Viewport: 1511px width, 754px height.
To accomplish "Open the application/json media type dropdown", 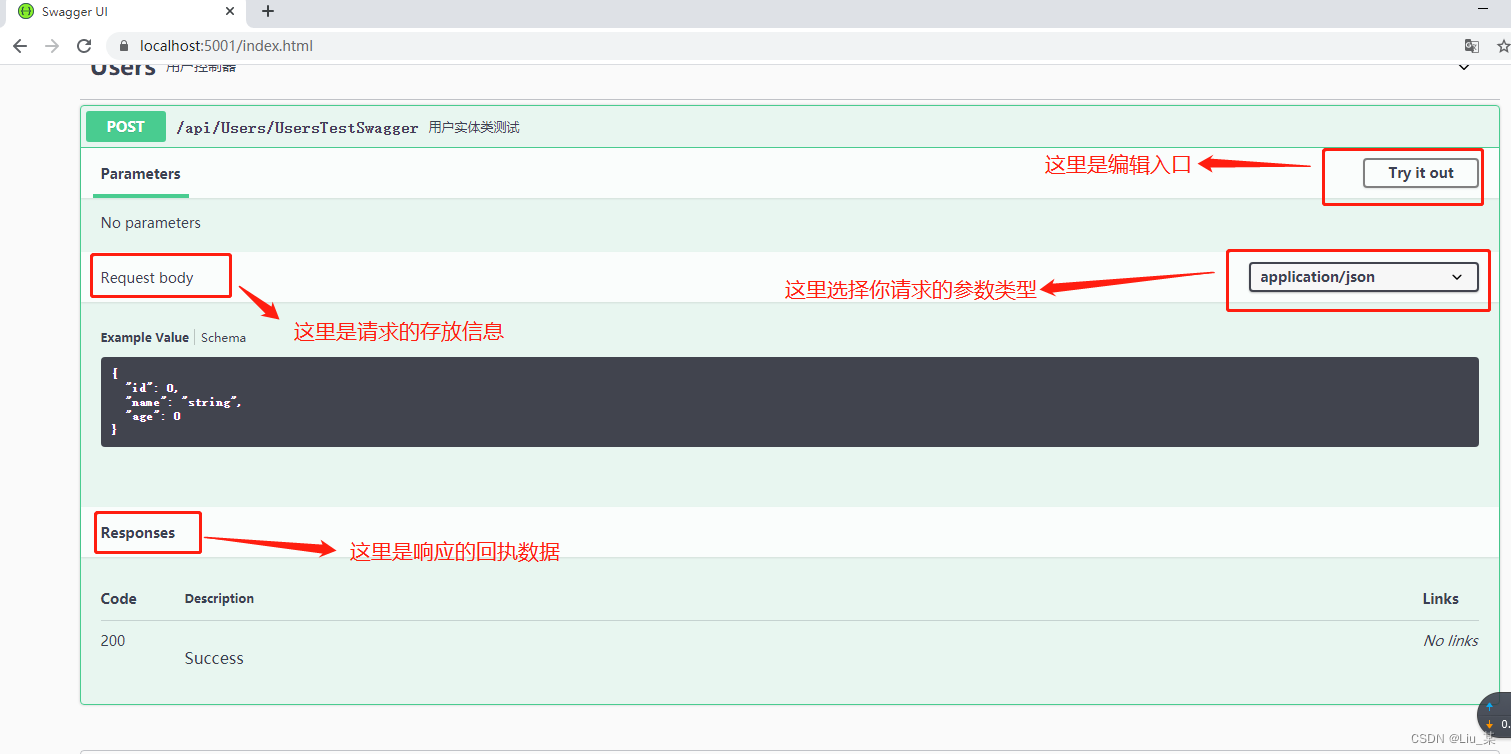I will point(1363,277).
